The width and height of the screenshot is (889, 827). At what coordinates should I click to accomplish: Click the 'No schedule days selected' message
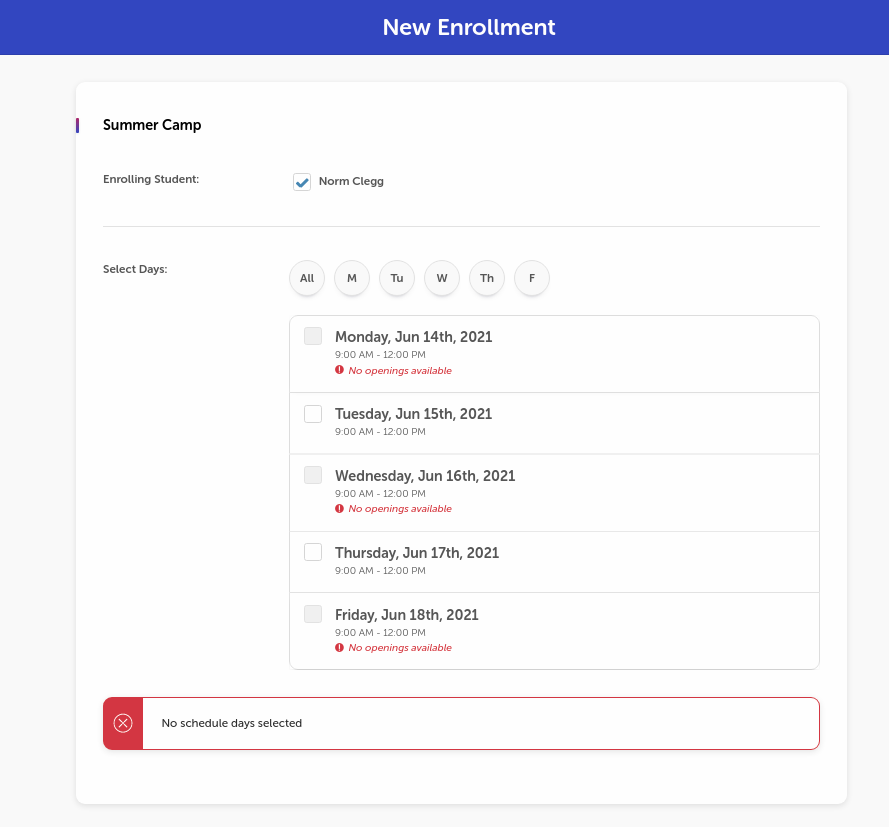[x=231, y=723]
